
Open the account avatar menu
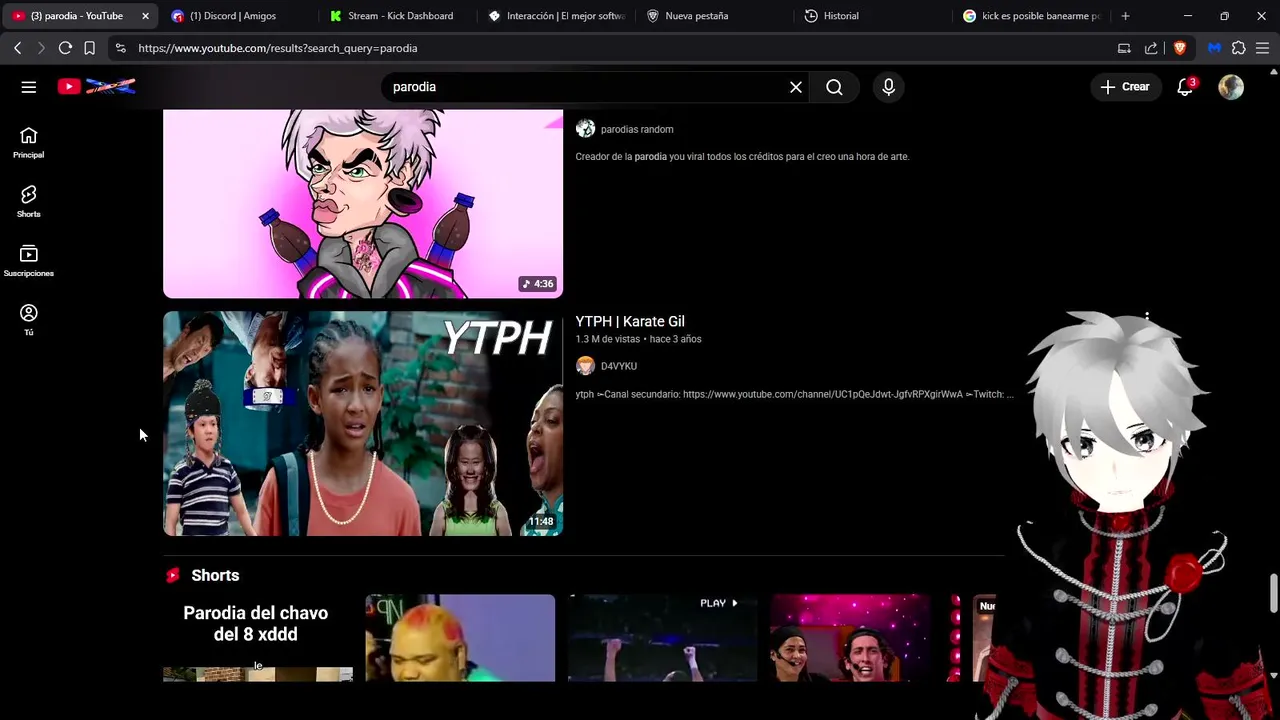(1231, 87)
